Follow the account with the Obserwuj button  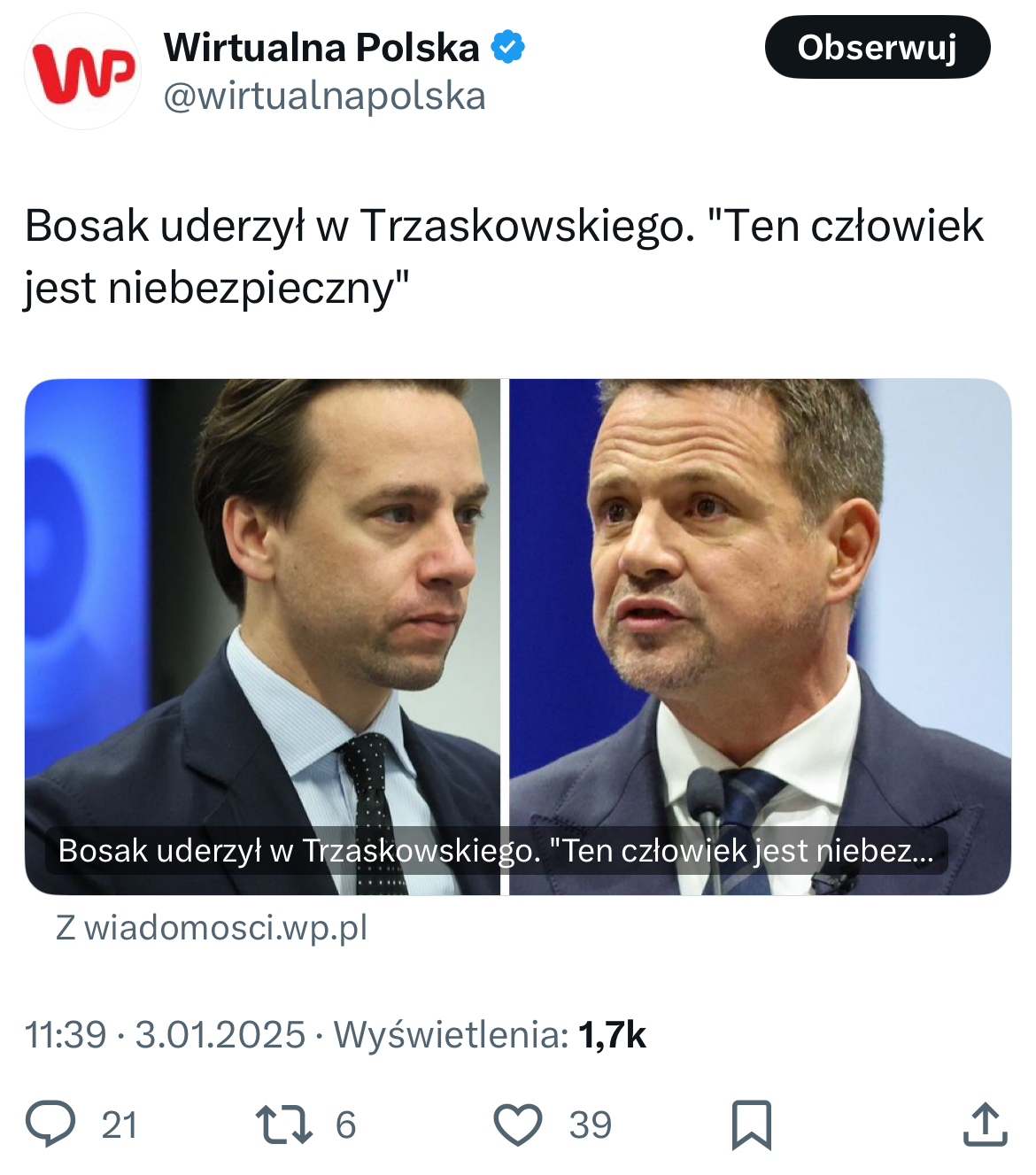pos(877,47)
